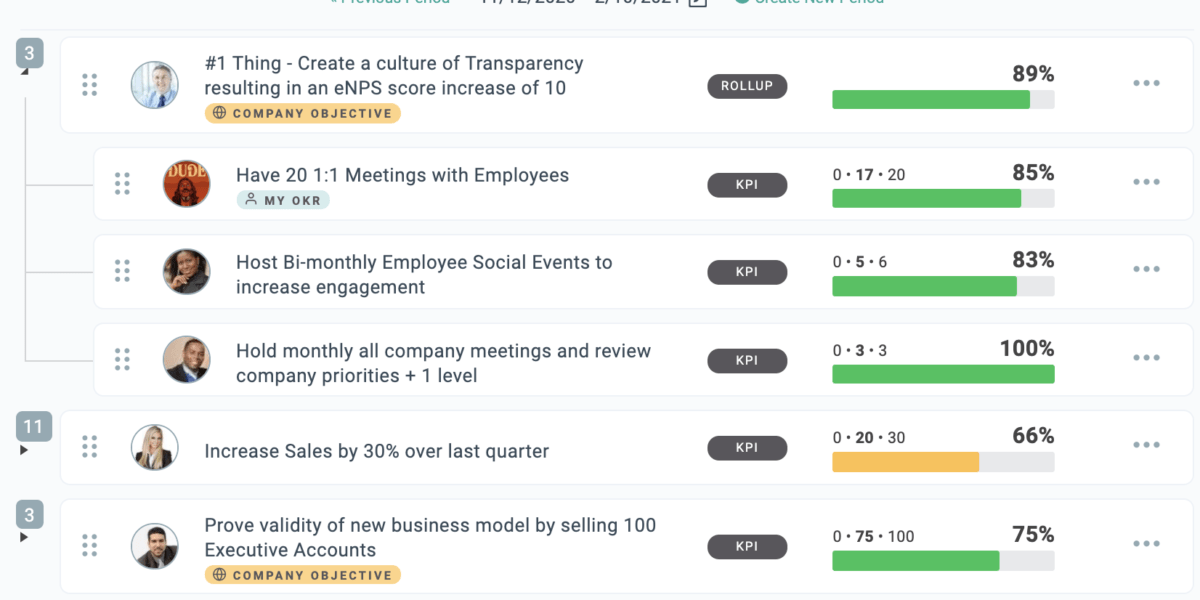Select the MY OKR label
The width and height of the screenshot is (1200, 600).
point(283,200)
